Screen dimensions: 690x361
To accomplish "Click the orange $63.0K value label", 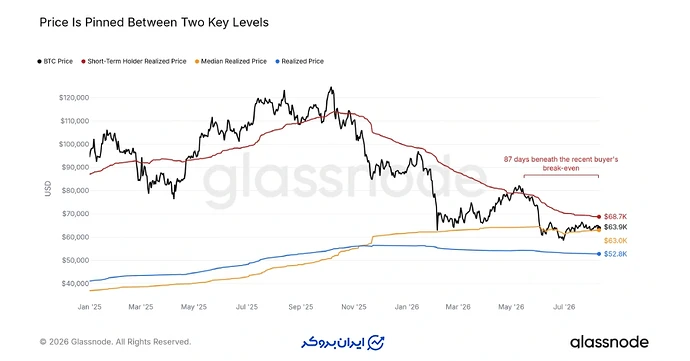I will (615, 241).
